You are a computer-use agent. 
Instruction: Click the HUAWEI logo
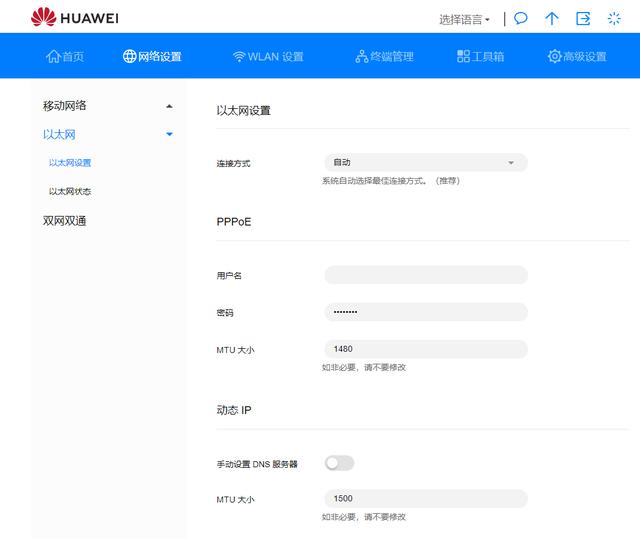(x=75, y=18)
